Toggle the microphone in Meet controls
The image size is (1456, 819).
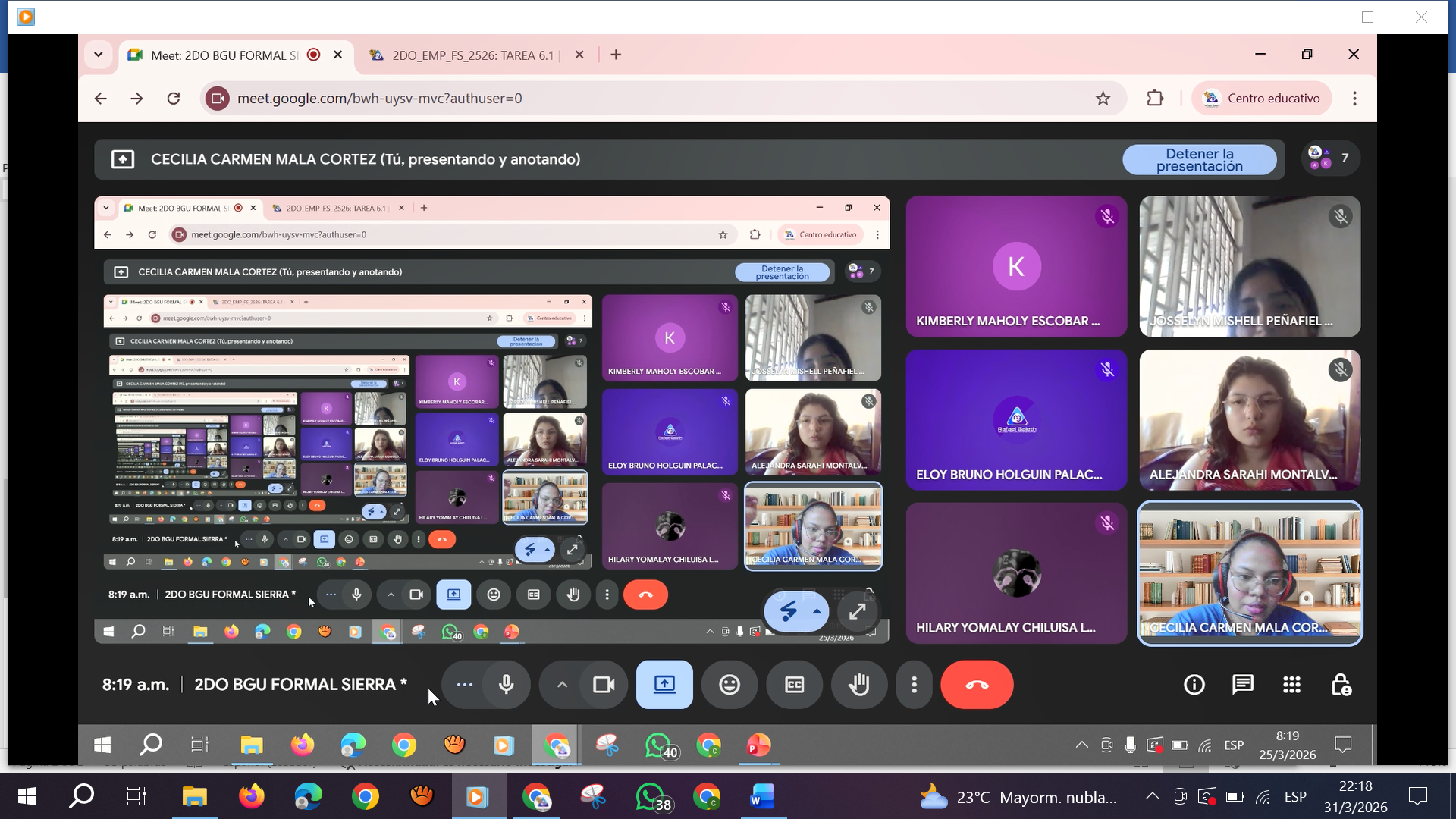pyautogui.click(x=506, y=685)
